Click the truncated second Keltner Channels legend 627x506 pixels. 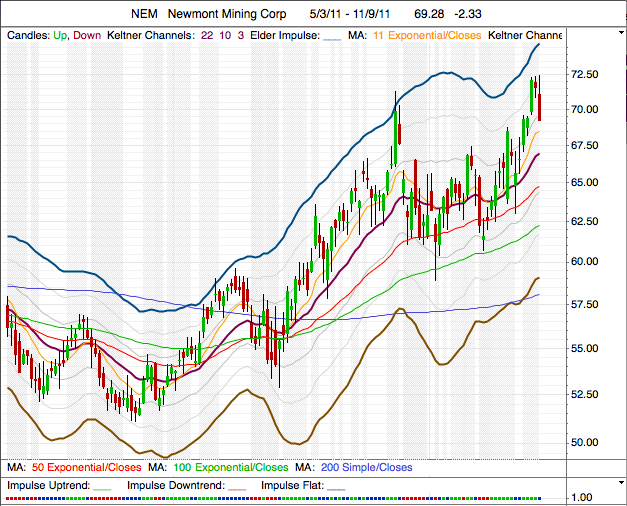[x=525, y=36]
